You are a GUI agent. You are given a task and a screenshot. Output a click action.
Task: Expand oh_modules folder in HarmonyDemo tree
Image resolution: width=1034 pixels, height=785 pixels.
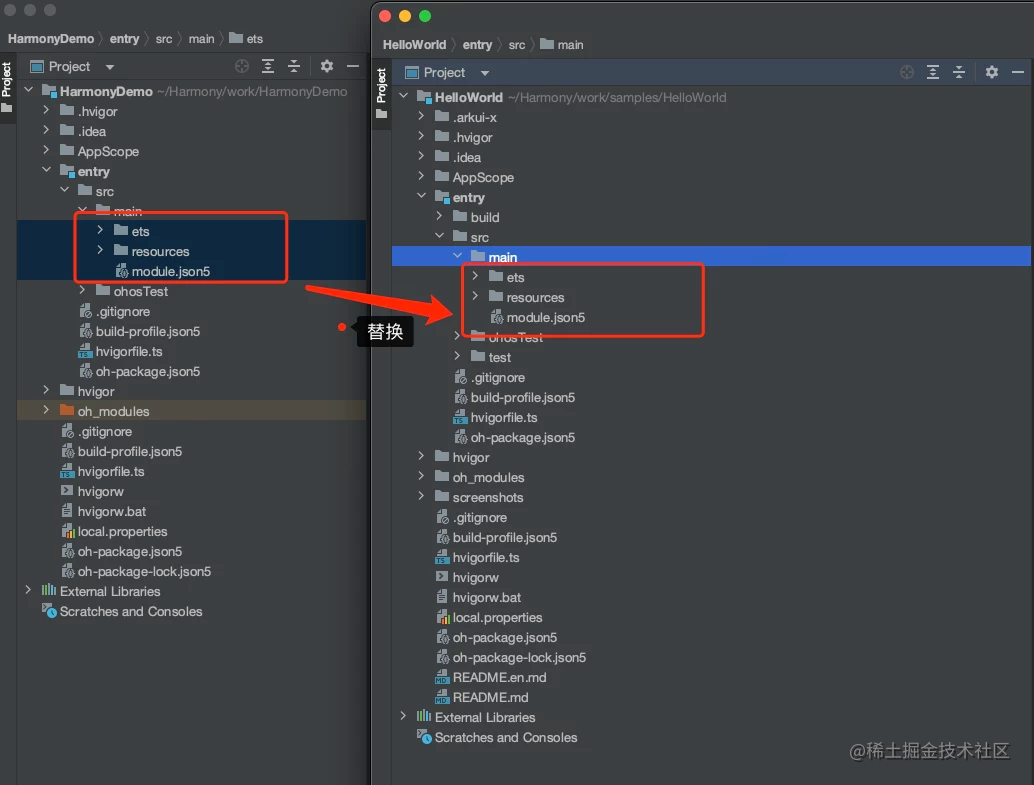(x=46, y=411)
